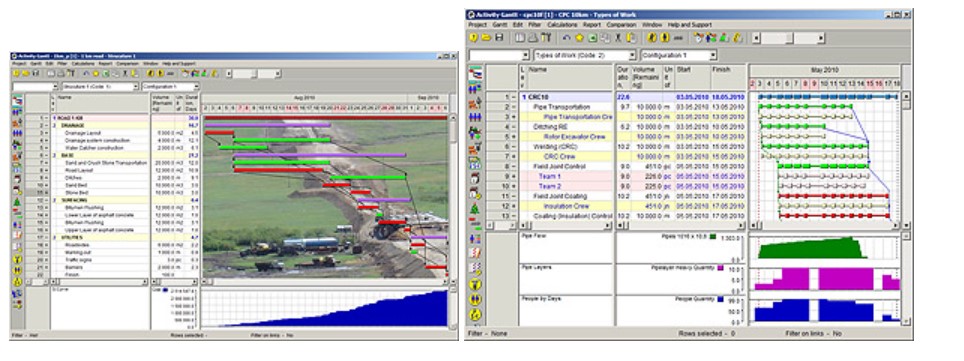Click the zoom slider in the road window toolbar
Screen dimensions: 964x361
253,73
